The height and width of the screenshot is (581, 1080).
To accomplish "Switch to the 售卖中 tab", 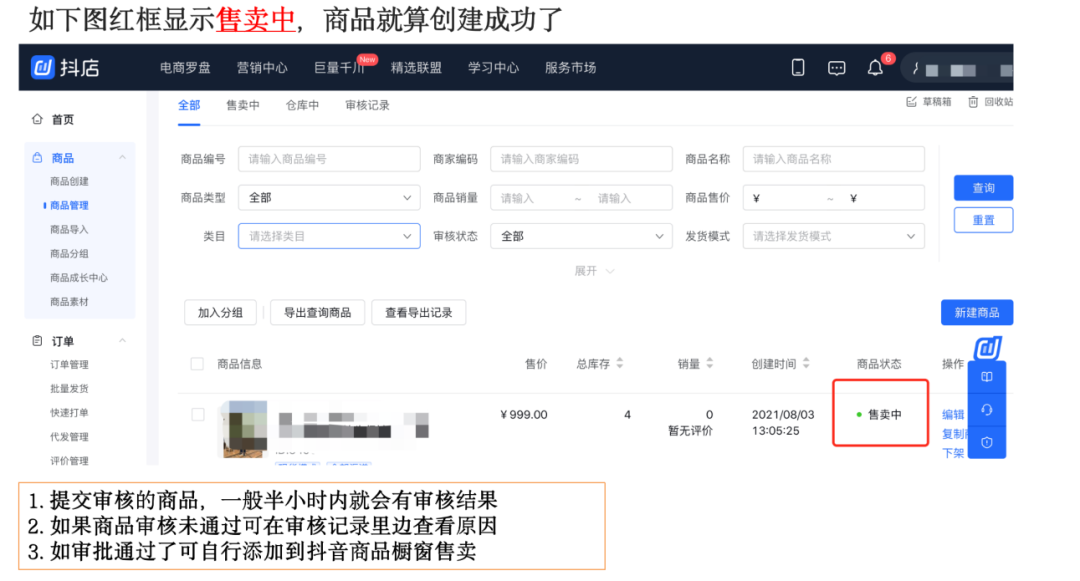I will click(242, 104).
